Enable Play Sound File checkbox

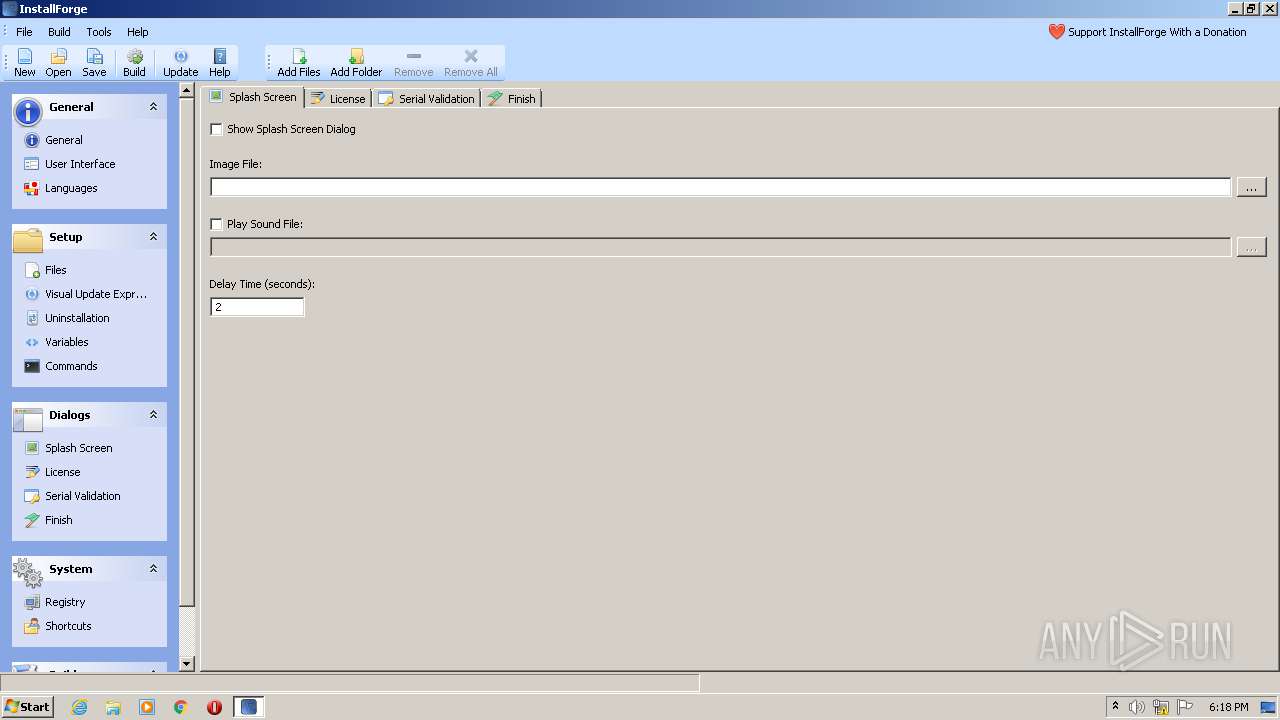click(x=216, y=224)
